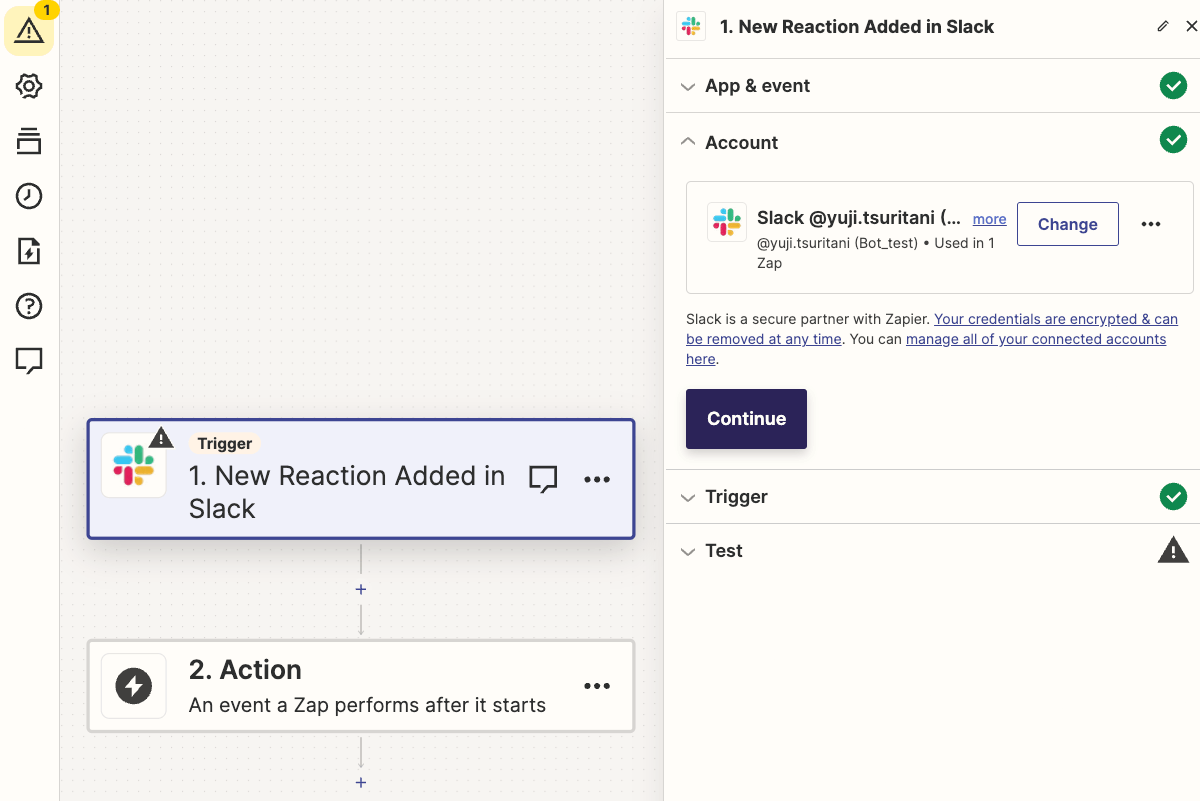
Task: Click the warning triangle beside Test
Action: tap(1173, 550)
